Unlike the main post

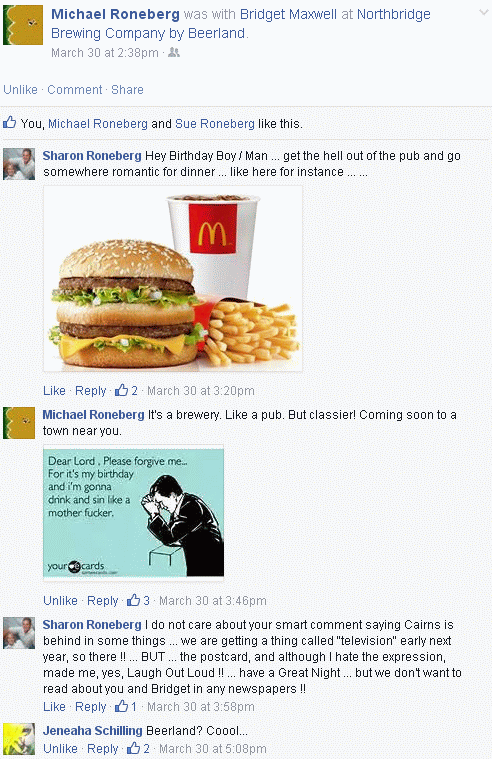point(20,90)
